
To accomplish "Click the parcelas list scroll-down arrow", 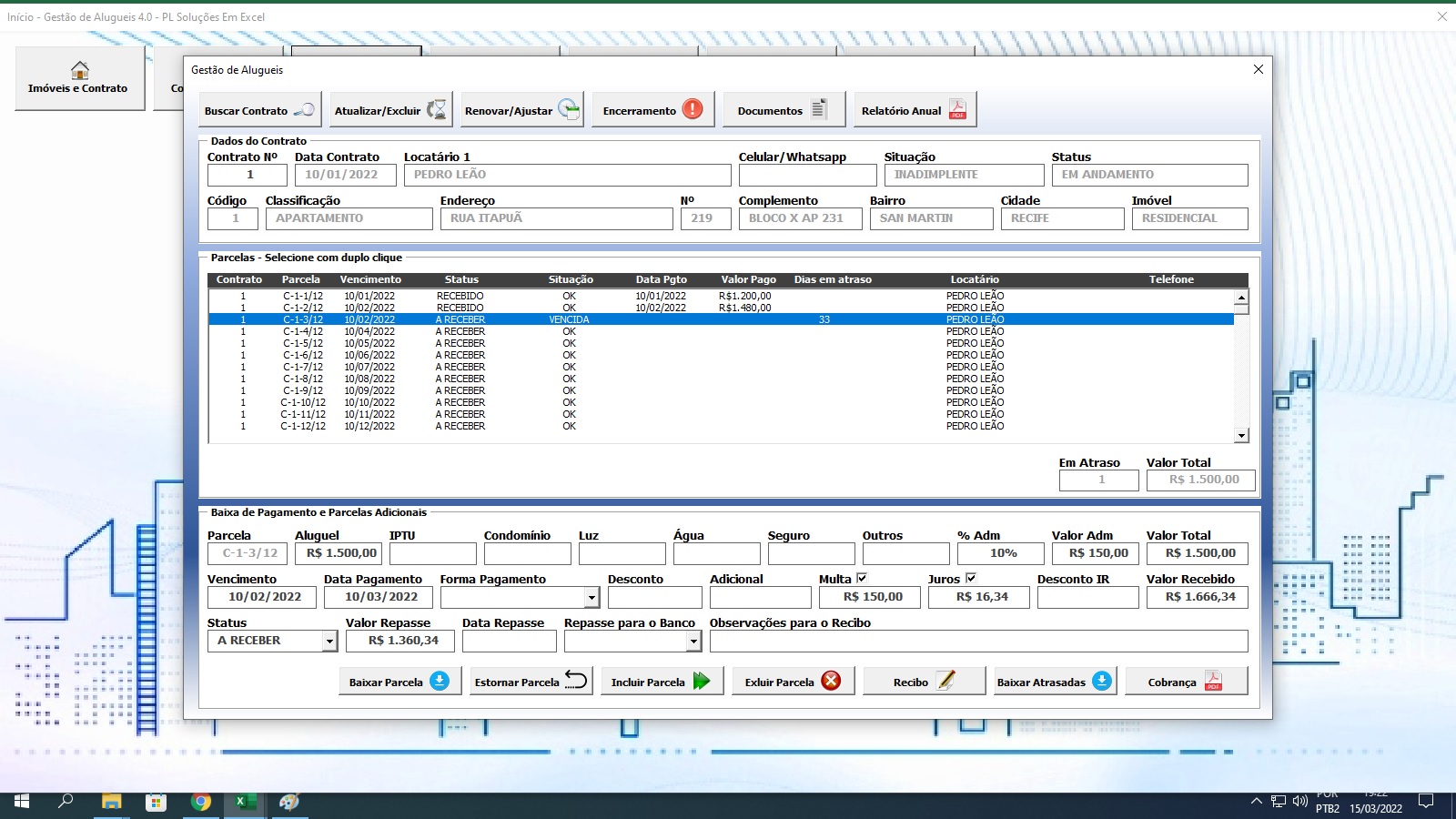I will 1241,436.
